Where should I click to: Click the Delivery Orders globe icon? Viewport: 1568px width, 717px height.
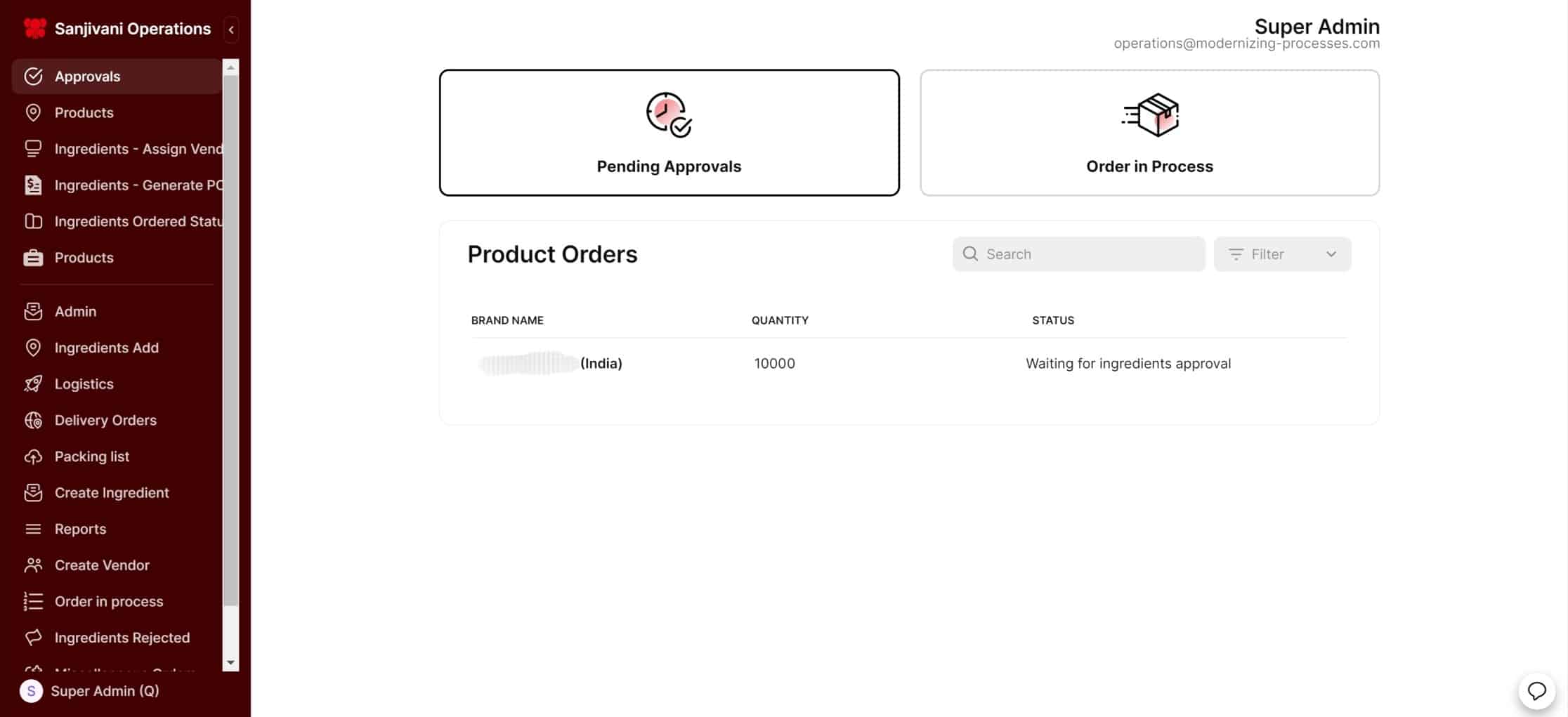click(33, 420)
